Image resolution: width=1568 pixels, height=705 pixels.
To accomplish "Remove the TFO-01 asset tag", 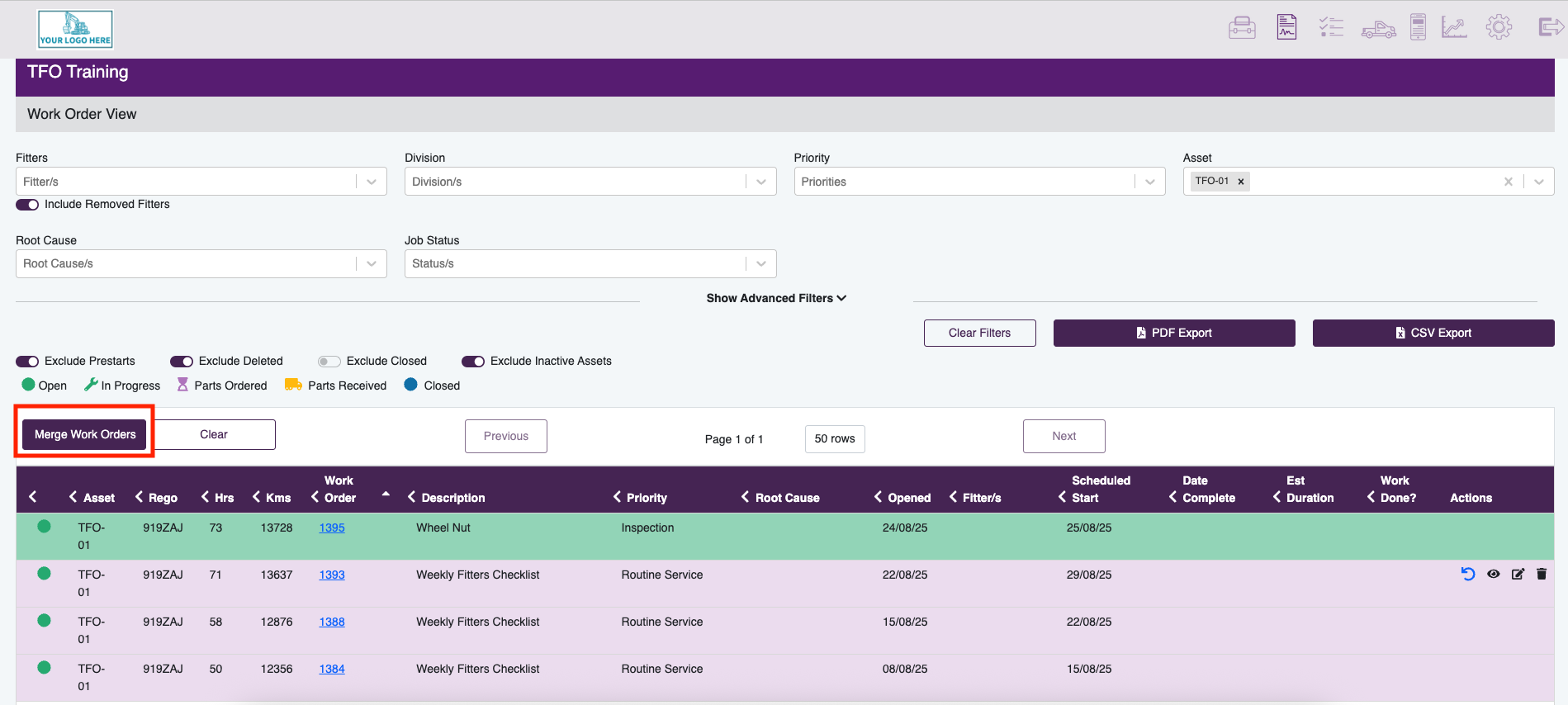I will (1240, 182).
